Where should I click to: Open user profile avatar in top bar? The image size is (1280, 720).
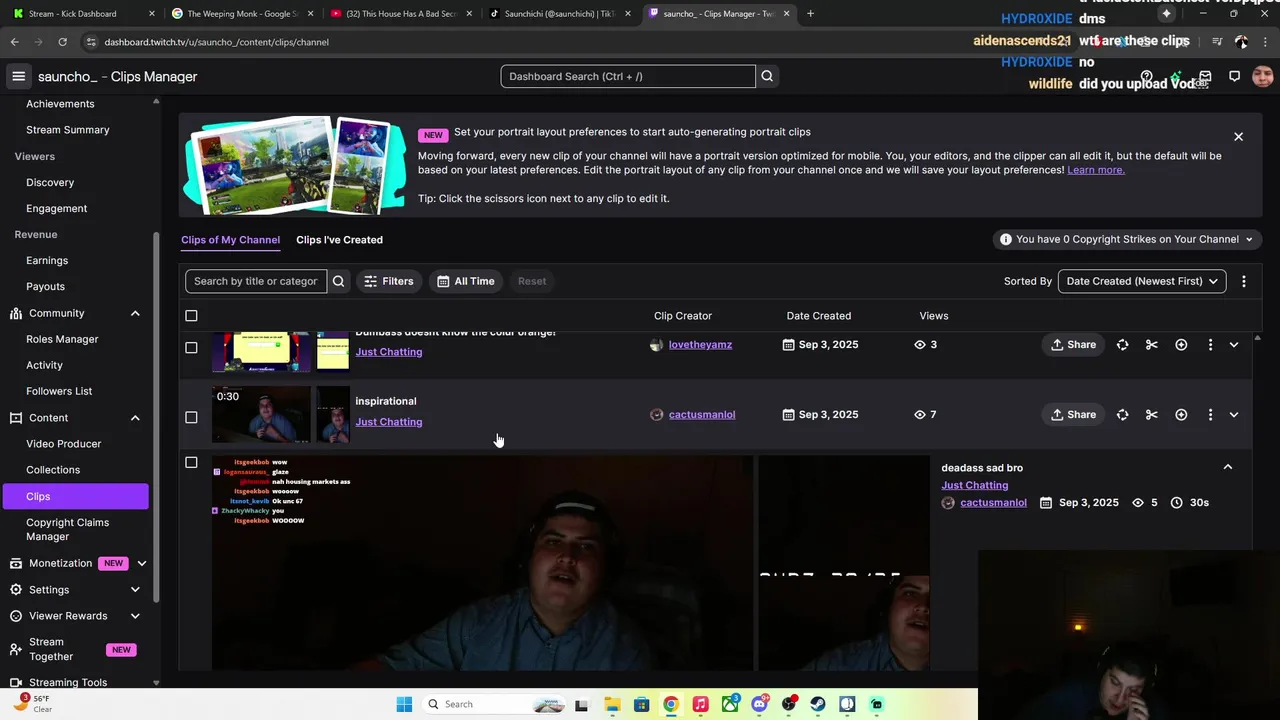click(1262, 76)
